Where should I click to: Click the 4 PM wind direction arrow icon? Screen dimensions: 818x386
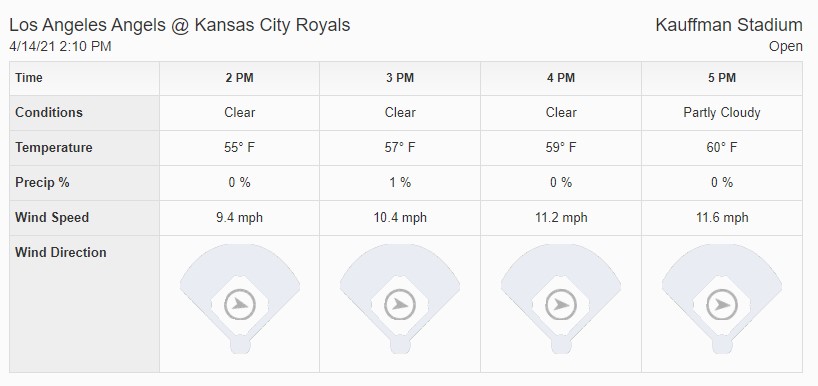click(x=561, y=305)
